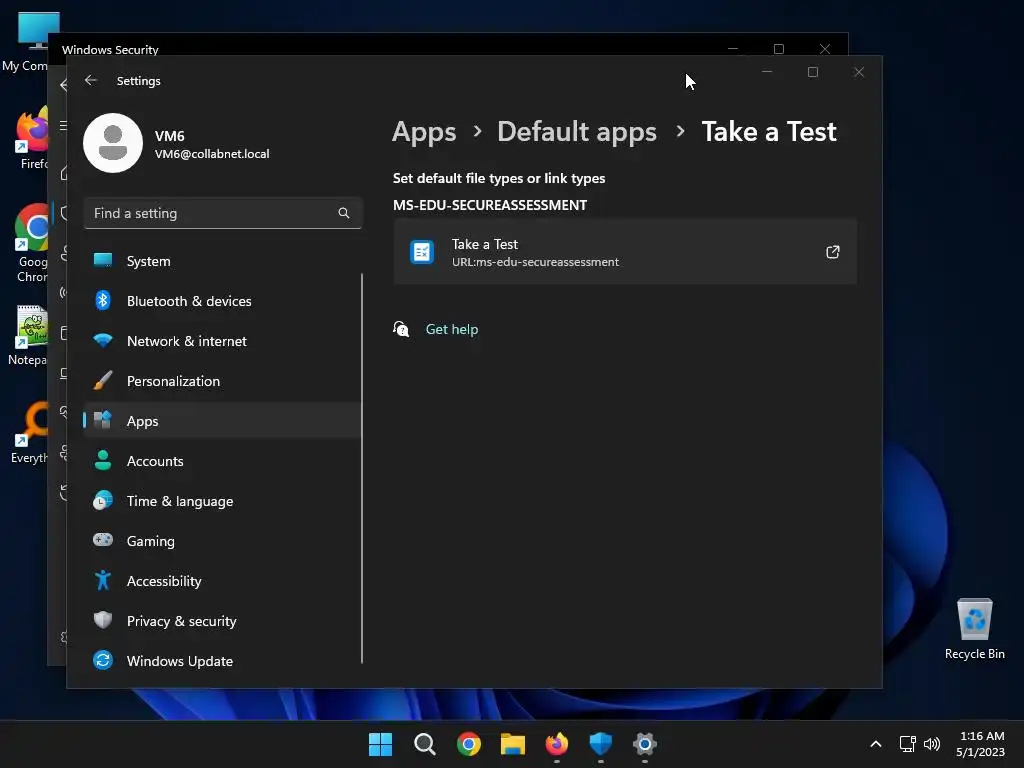Launch Google Chrome from taskbar

click(x=469, y=744)
